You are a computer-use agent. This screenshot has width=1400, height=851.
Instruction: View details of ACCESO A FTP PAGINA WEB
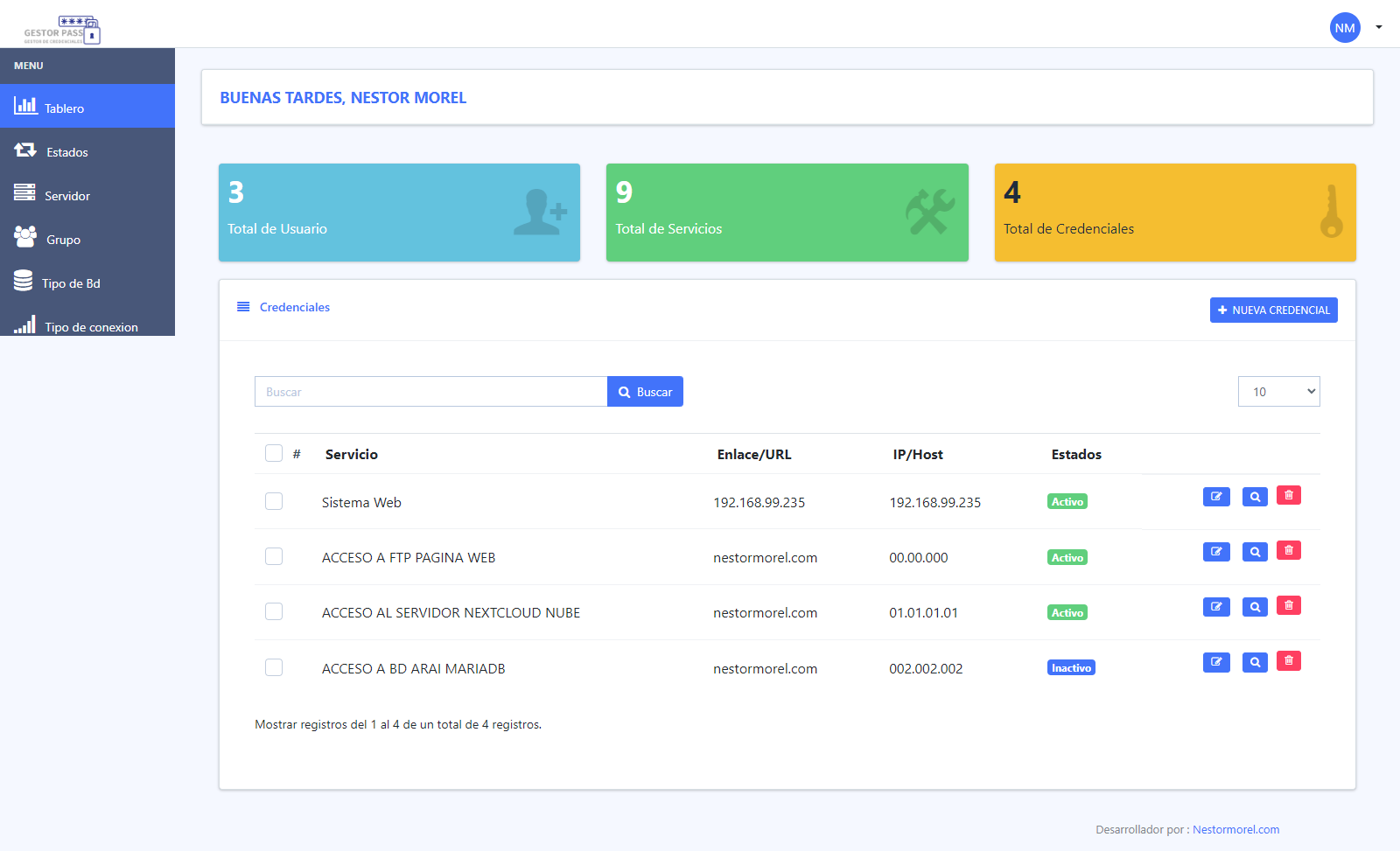coord(1255,552)
